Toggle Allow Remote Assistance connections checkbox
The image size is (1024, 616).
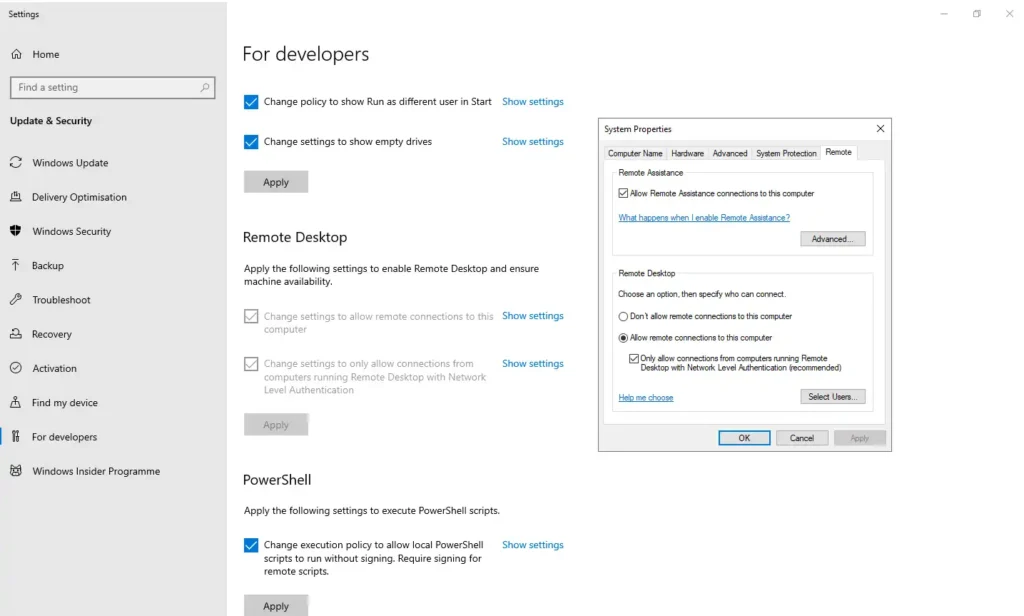point(623,193)
